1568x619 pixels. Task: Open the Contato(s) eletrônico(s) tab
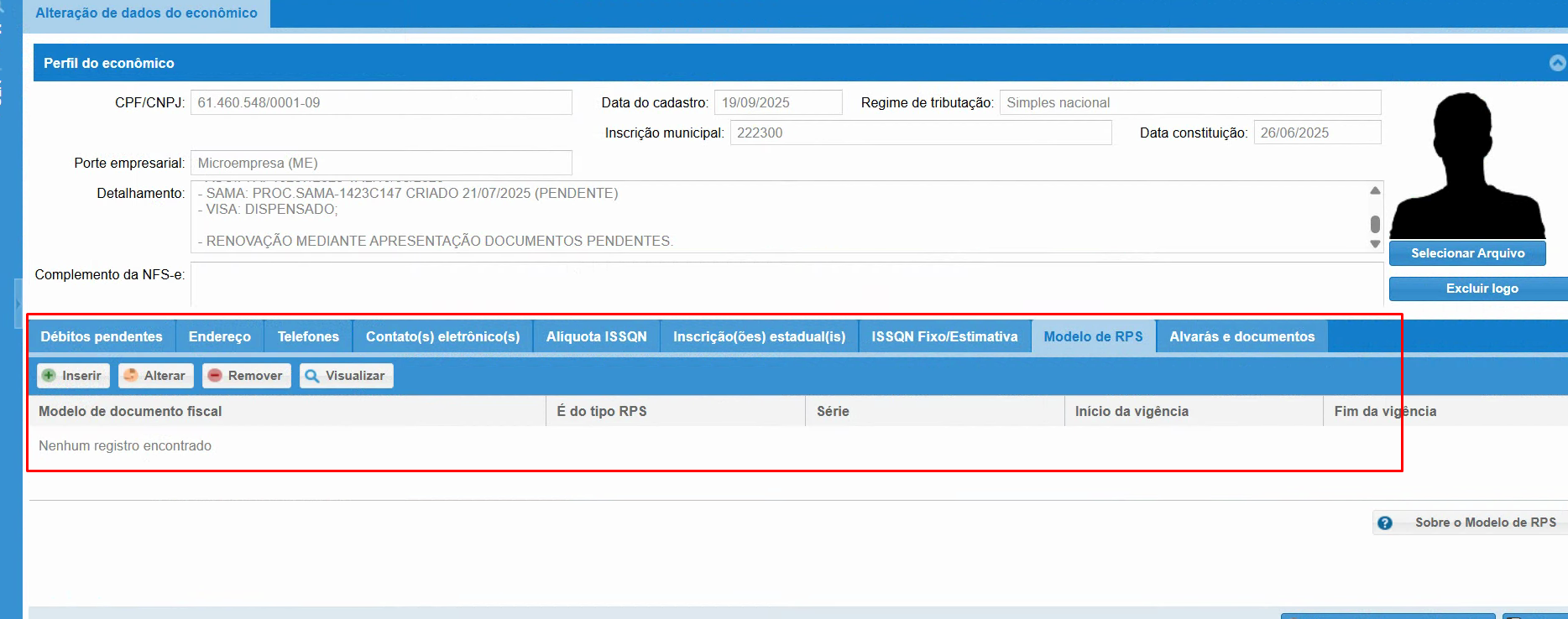442,336
